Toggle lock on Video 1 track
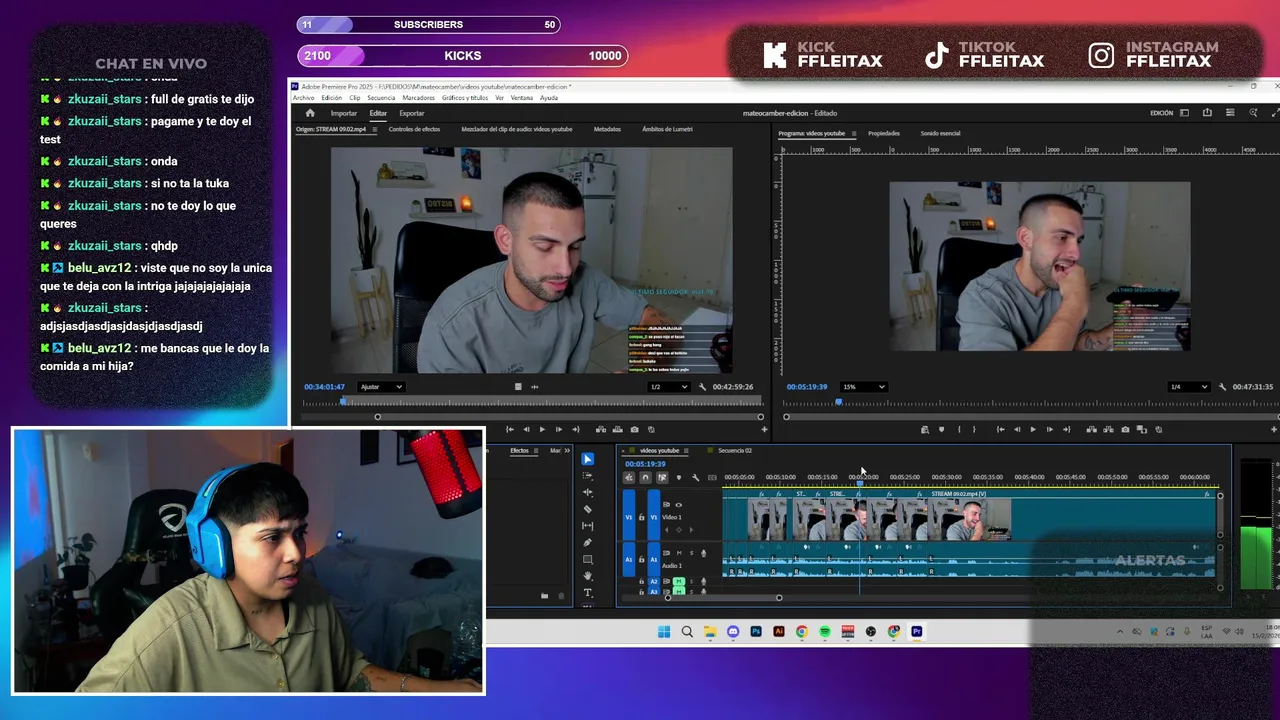 tap(642, 517)
